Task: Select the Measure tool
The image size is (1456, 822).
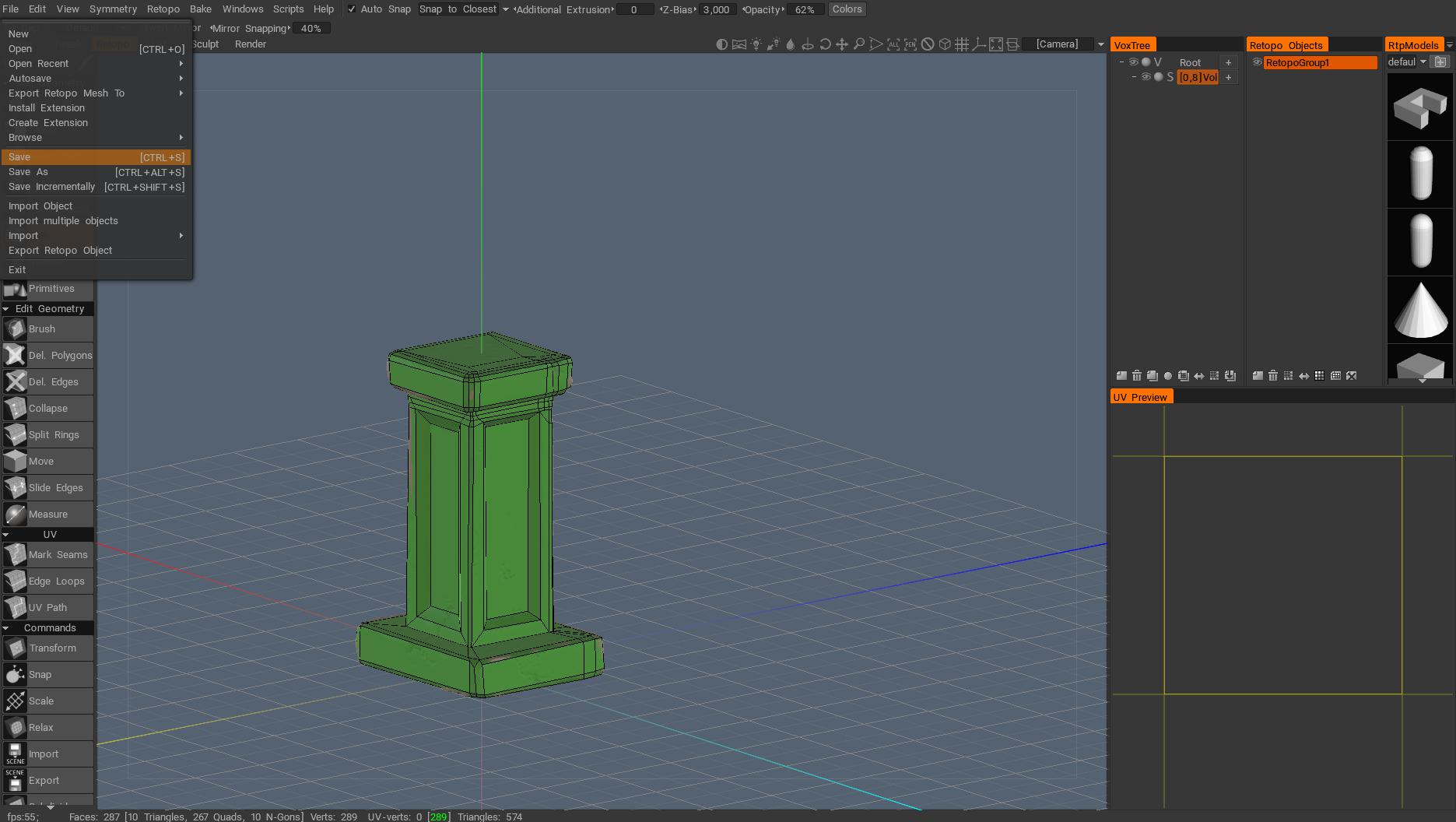Action: pos(47,514)
